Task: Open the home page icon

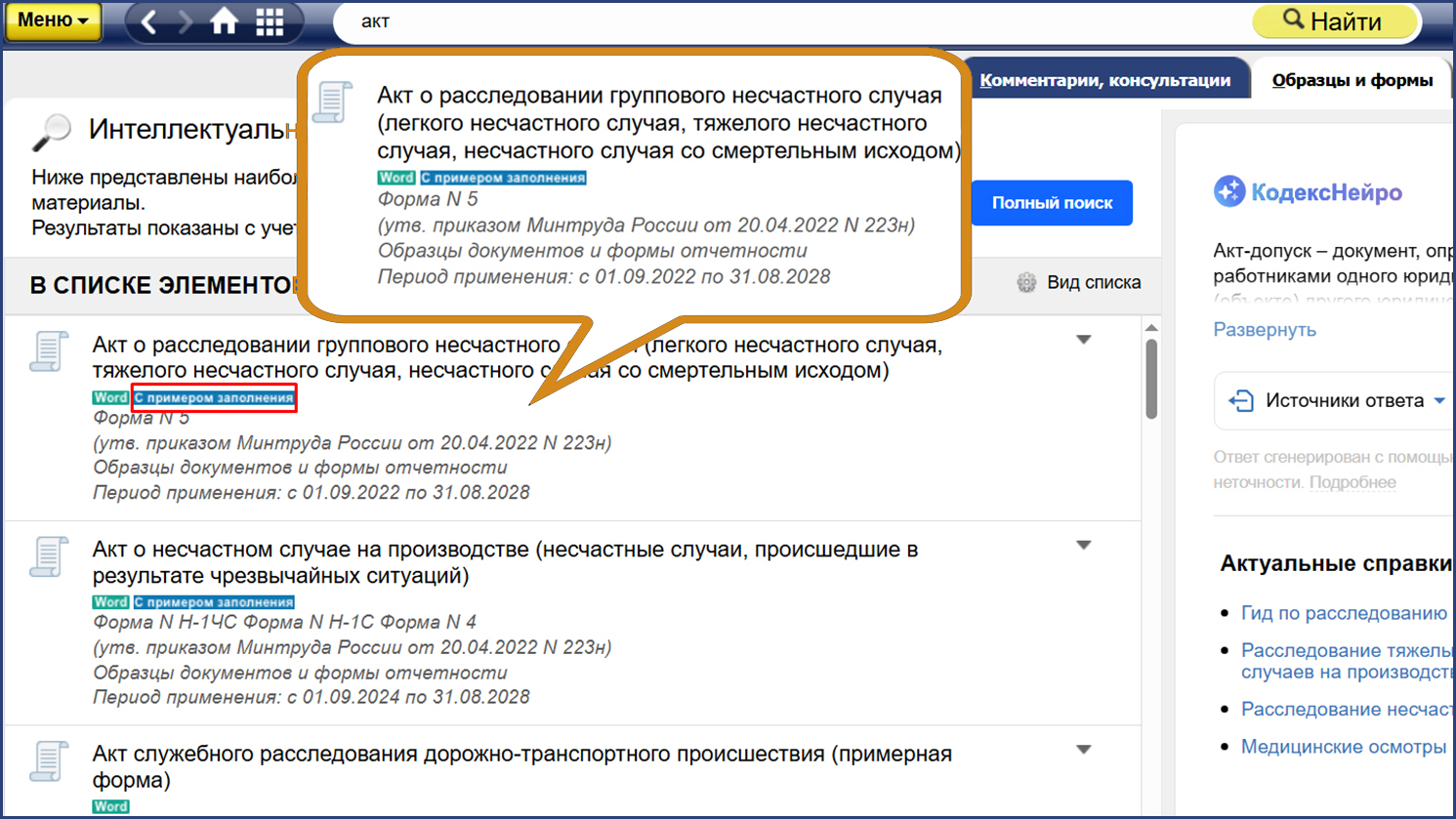Action: click(x=224, y=21)
